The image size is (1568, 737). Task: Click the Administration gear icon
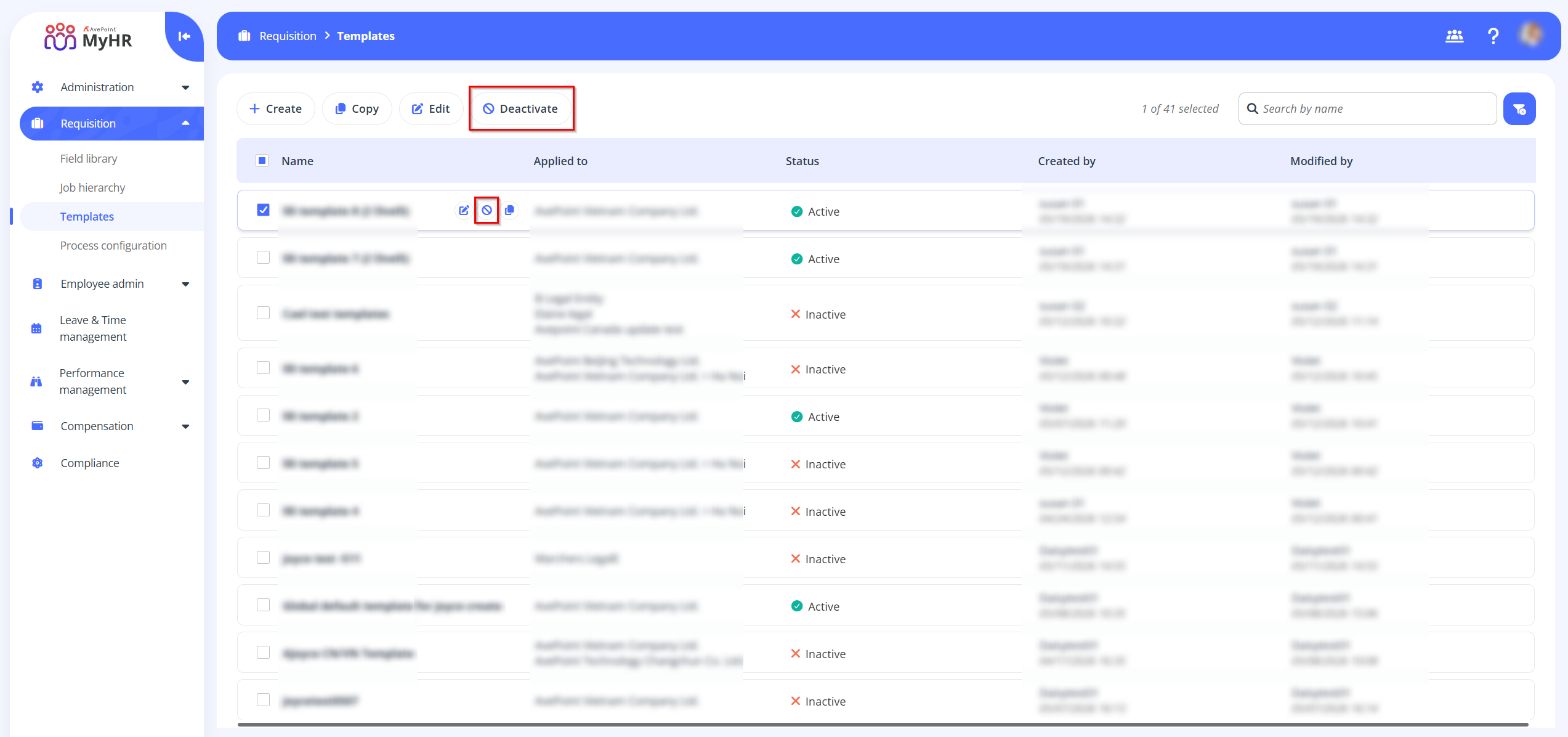click(38, 87)
